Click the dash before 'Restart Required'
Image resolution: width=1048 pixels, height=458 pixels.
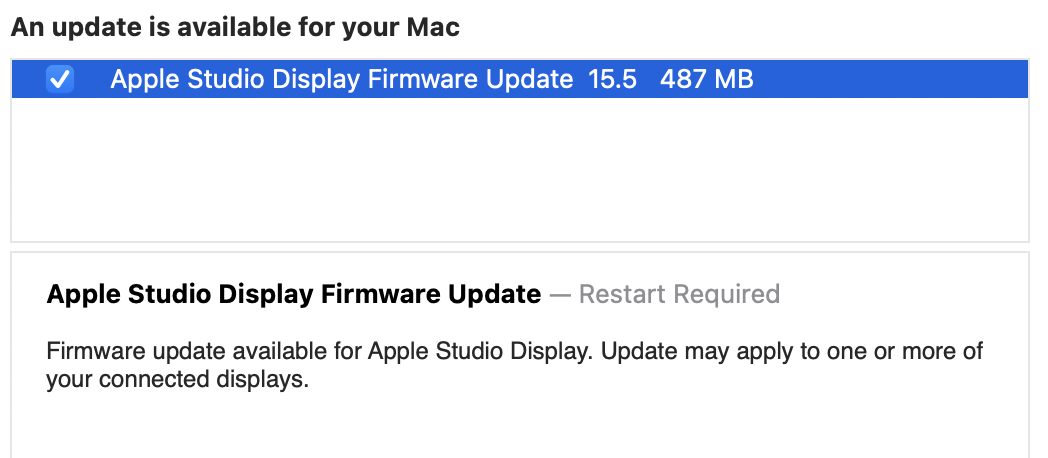[560, 294]
